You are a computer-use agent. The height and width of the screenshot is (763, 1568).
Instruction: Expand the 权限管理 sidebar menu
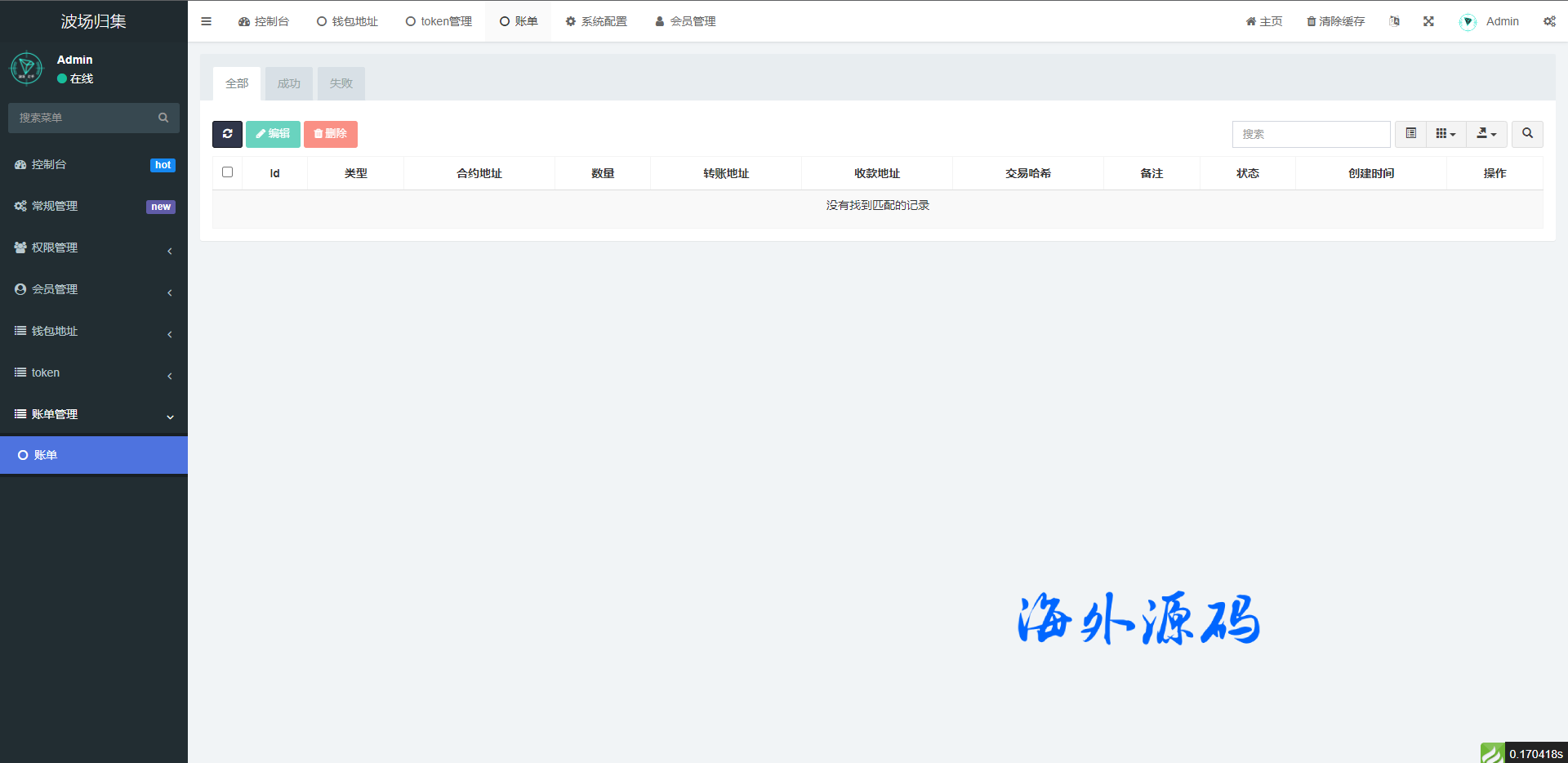tap(94, 248)
